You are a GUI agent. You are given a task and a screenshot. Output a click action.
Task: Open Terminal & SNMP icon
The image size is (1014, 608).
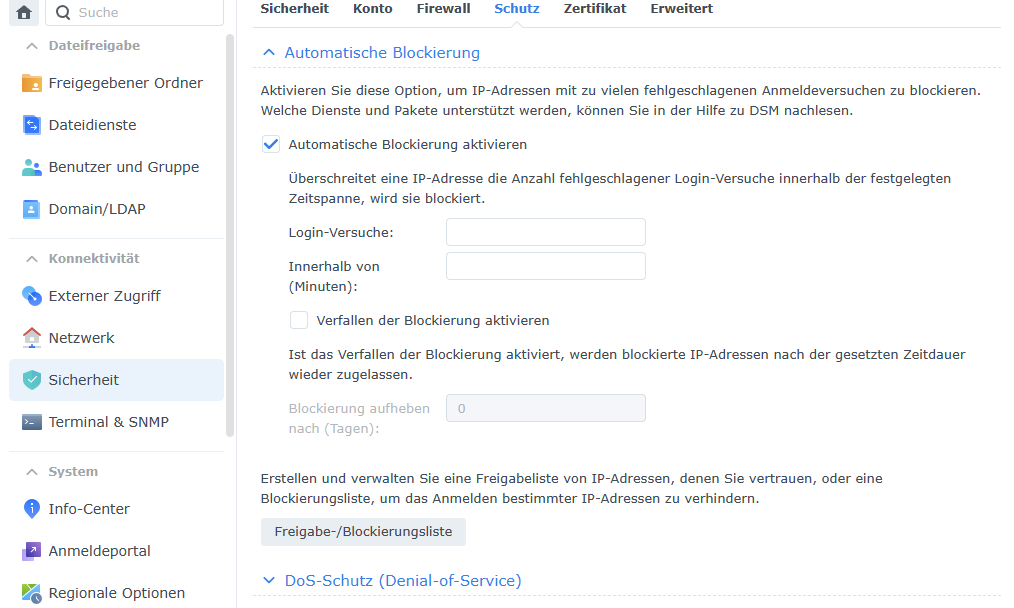coord(32,422)
